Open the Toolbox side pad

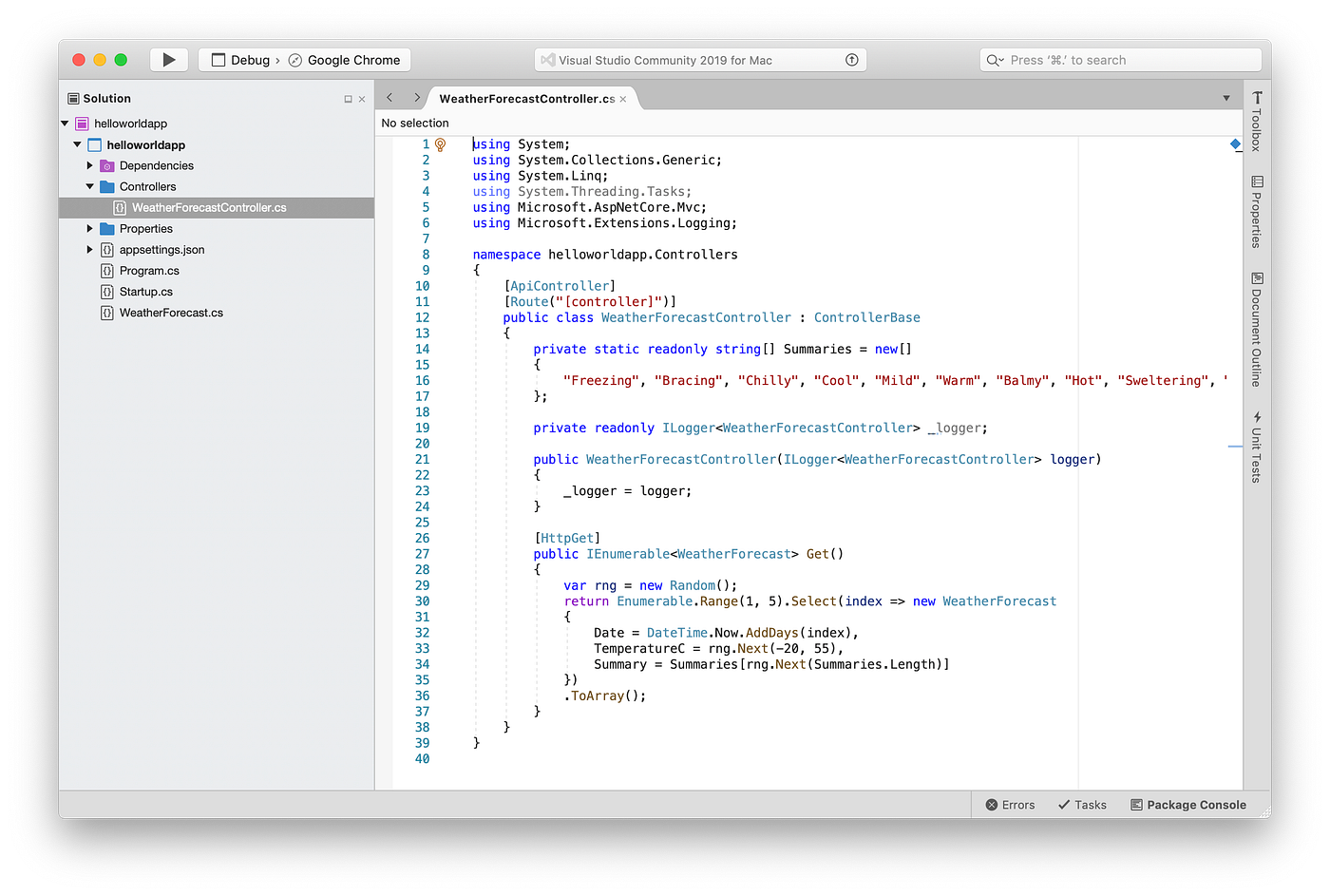coord(1257,121)
